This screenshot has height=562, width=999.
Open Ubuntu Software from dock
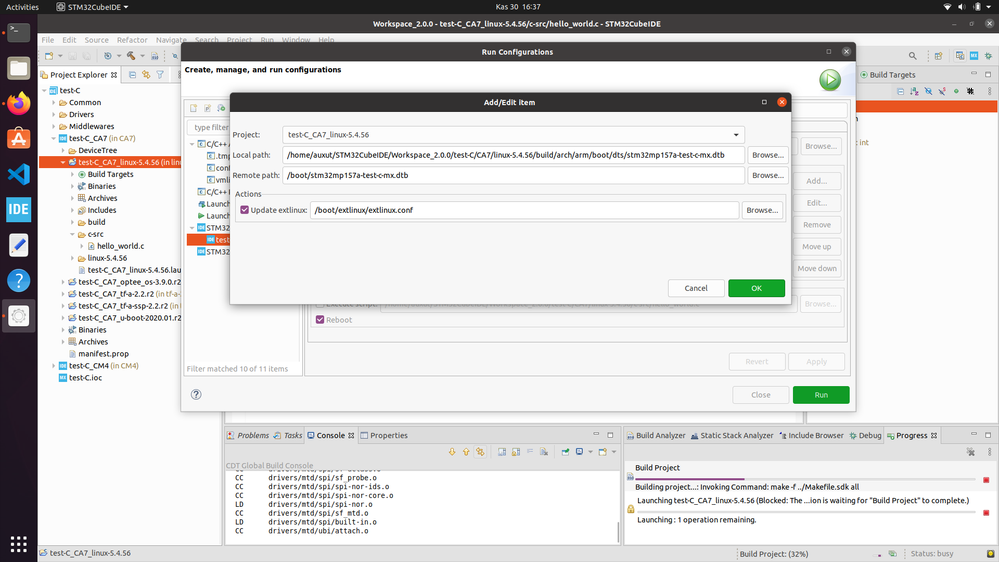18,138
